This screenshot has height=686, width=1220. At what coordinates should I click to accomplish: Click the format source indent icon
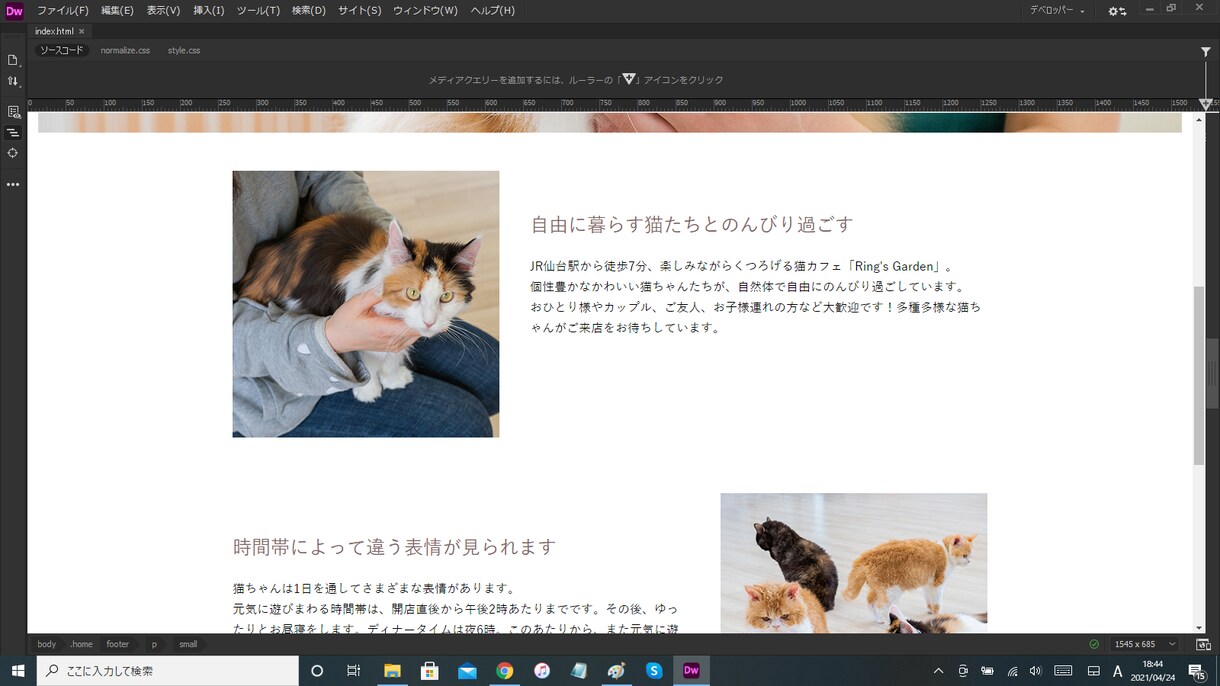[x=13, y=132]
